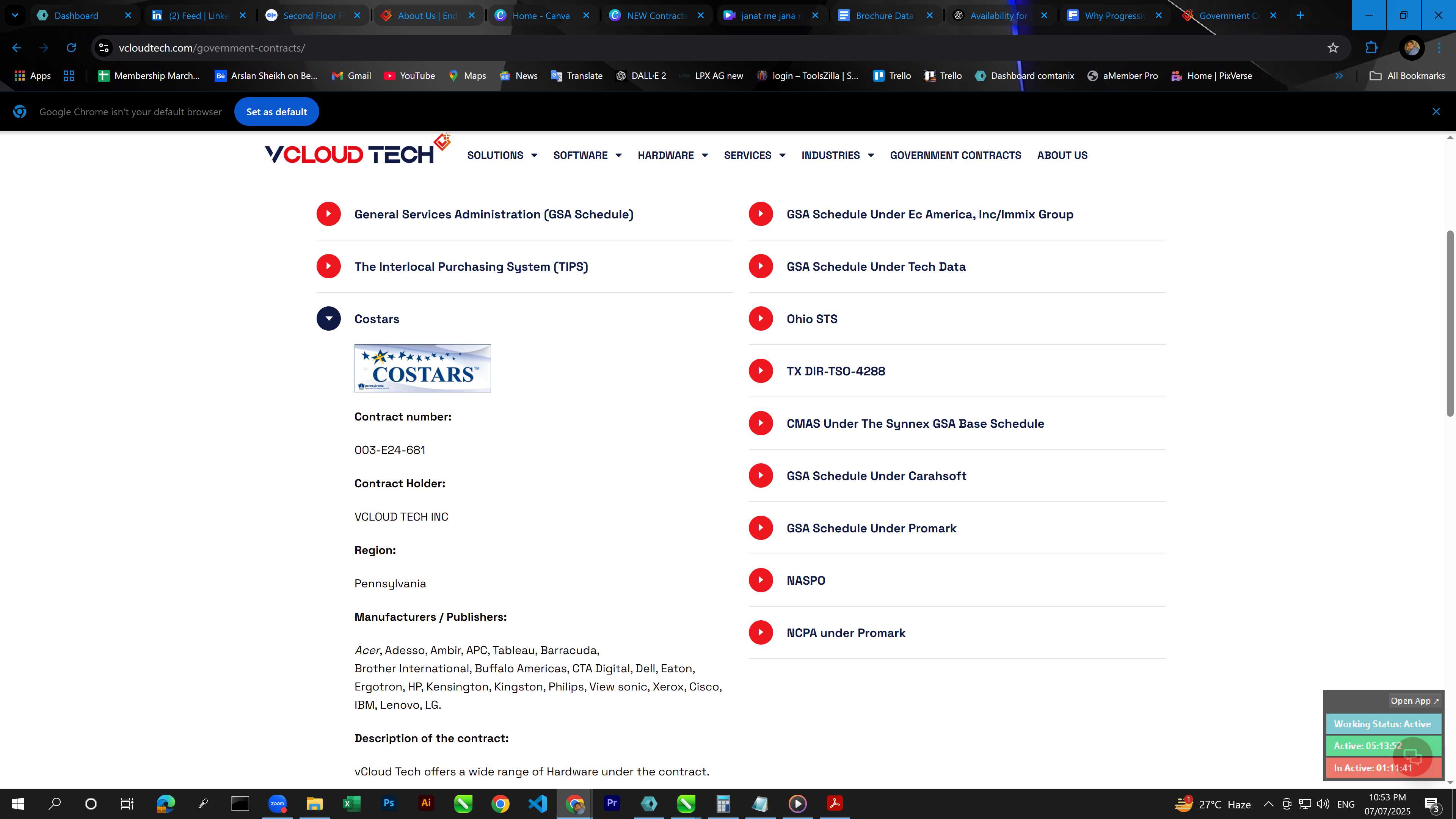Open the aMember Pro bookmark

tap(1122, 76)
